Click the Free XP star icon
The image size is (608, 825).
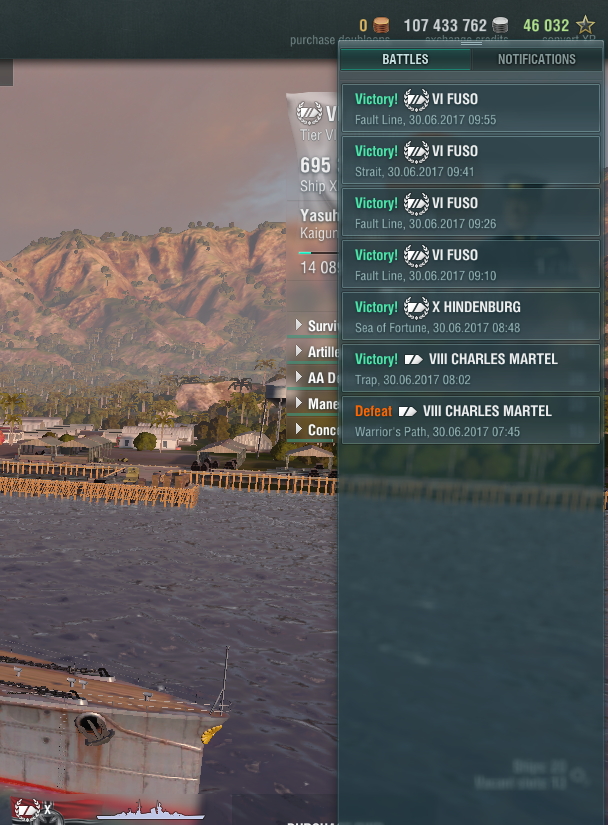585,25
